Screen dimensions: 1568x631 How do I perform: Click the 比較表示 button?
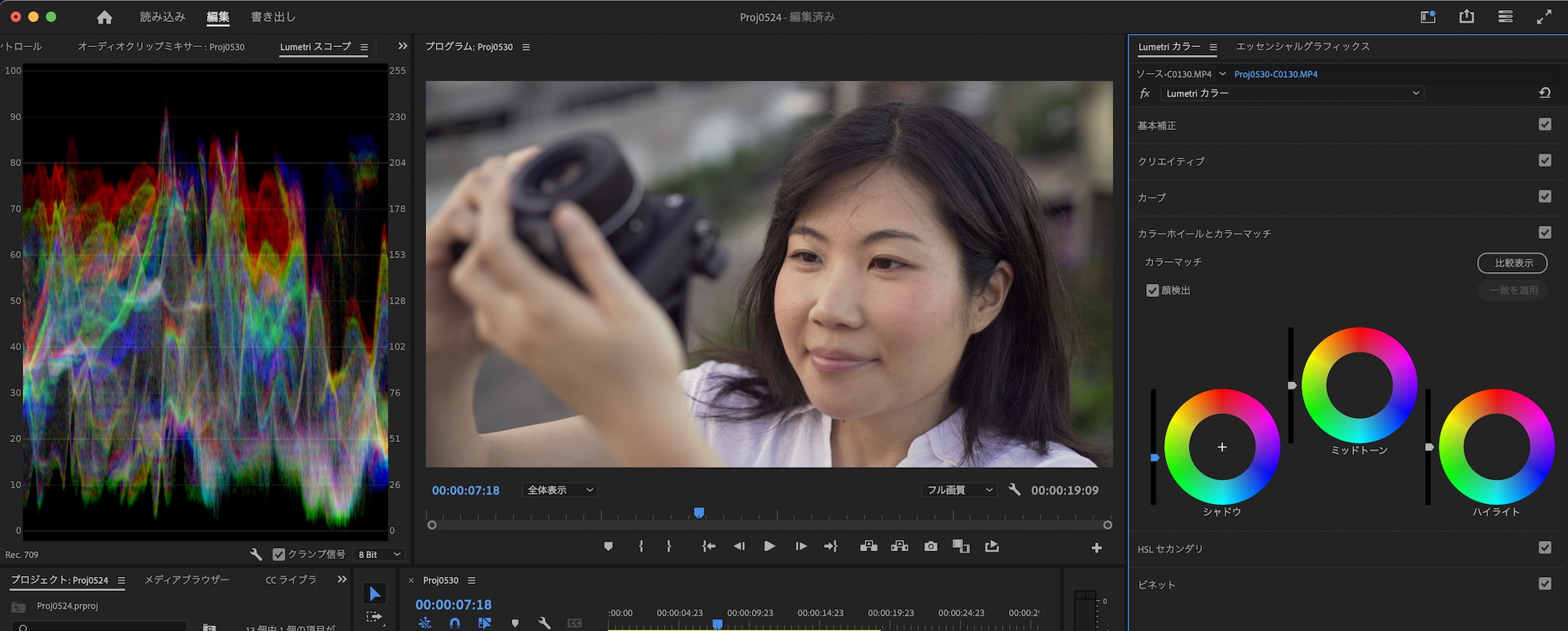[x=1512, y=263]
